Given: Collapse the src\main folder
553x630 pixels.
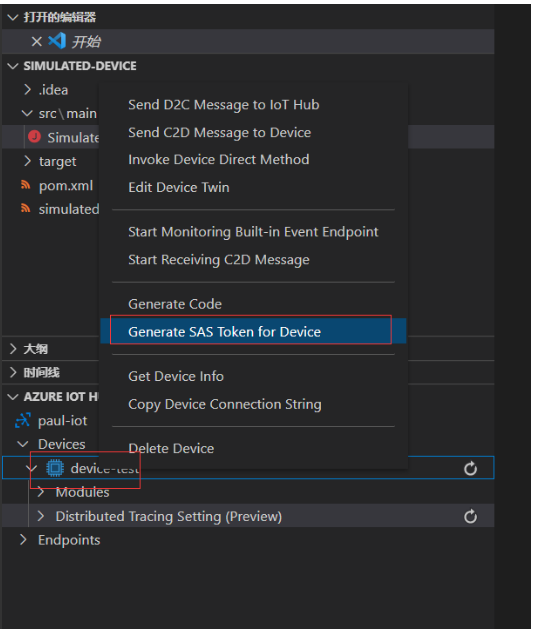Looking at the screenshot, I should (27, 113).
